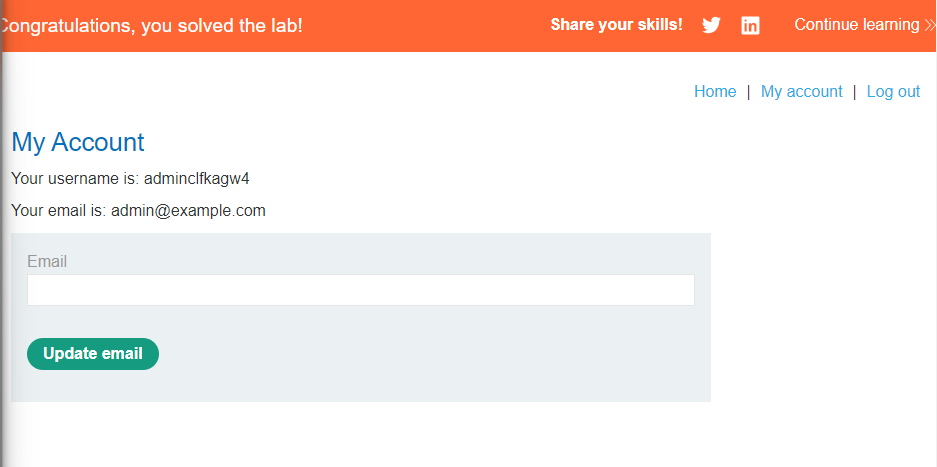Share the result via the LinkedIn icon

coord(750,26)
